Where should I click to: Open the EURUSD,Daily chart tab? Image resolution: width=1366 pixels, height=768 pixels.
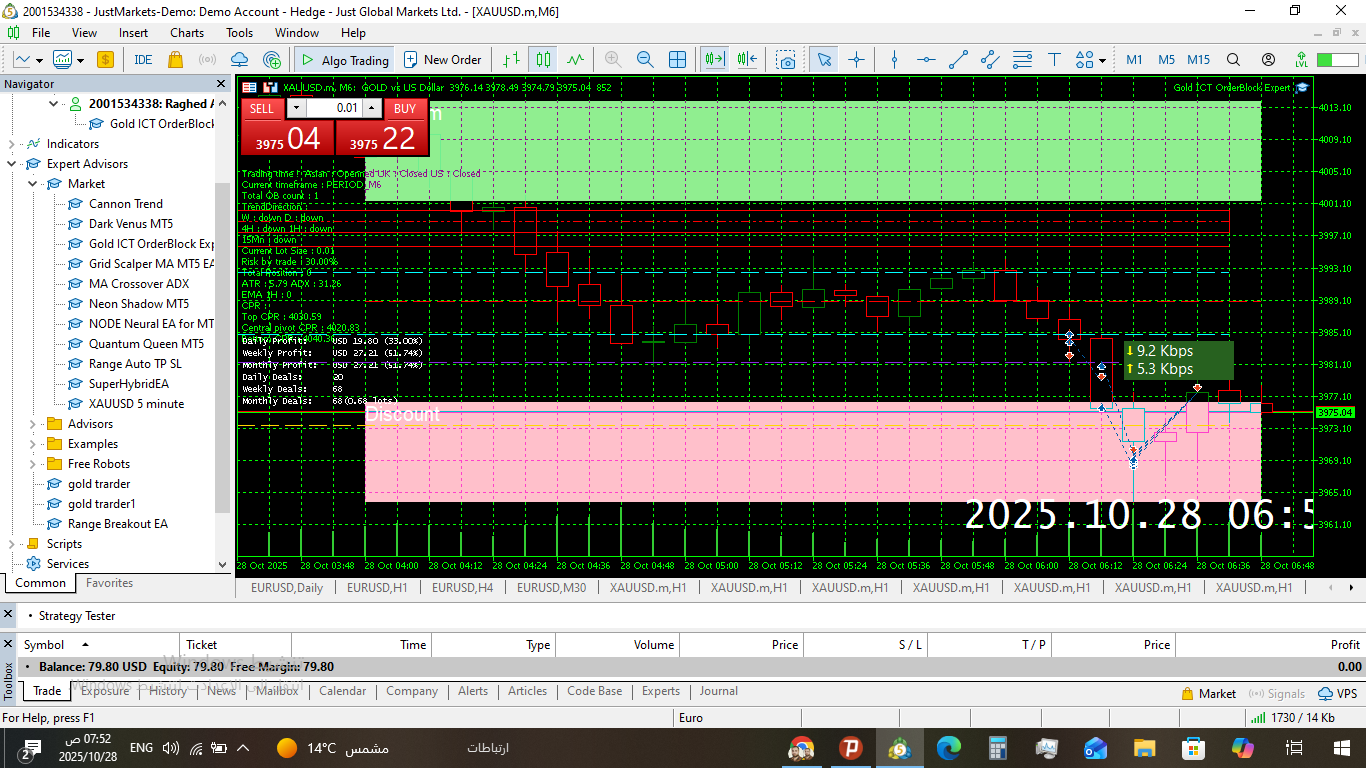[287, 588]
